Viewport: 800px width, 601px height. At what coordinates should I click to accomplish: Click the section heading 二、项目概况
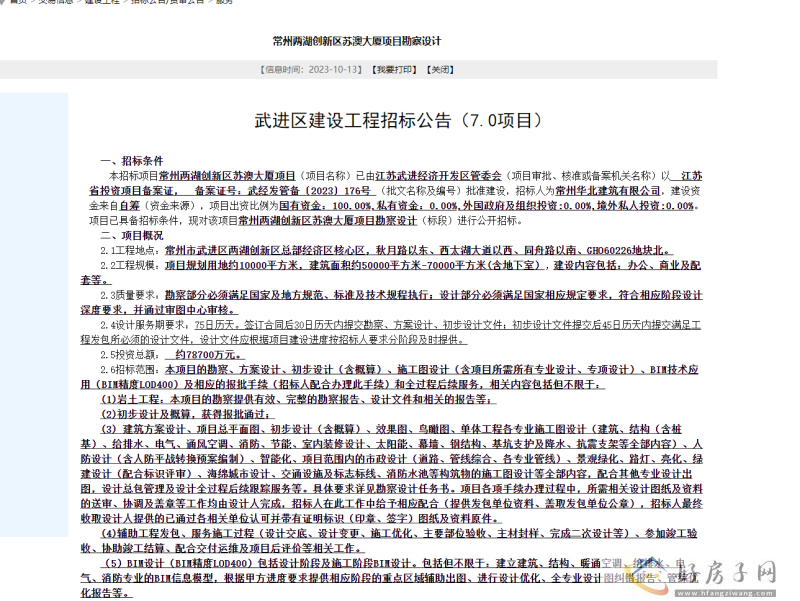[132, 236]
